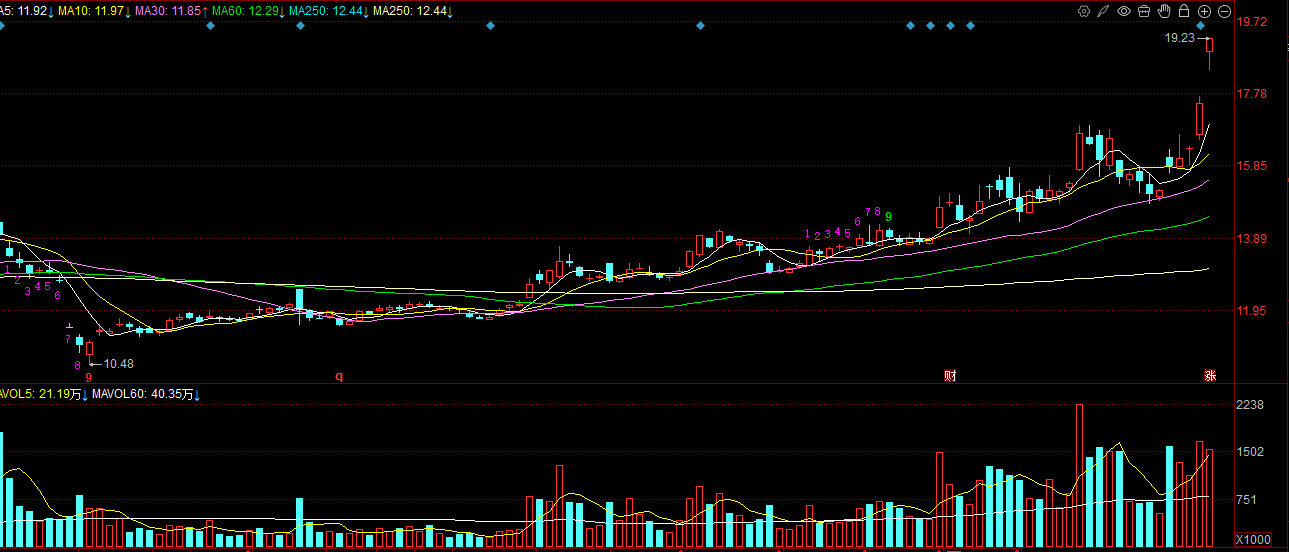Click the red 财 financial marker
1289x552 pixels.
pyautogui.click(x=950, y=376)
